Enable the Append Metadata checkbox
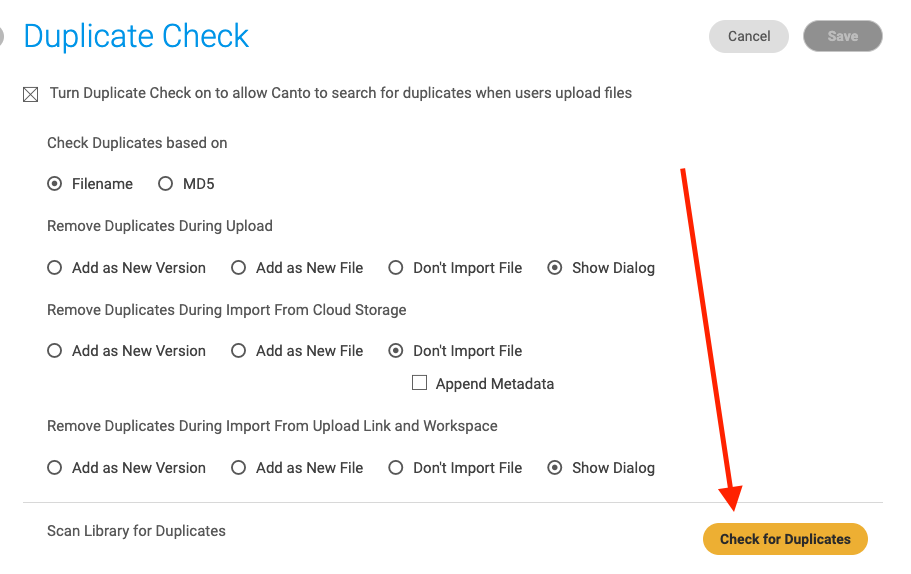 [419, 383]
